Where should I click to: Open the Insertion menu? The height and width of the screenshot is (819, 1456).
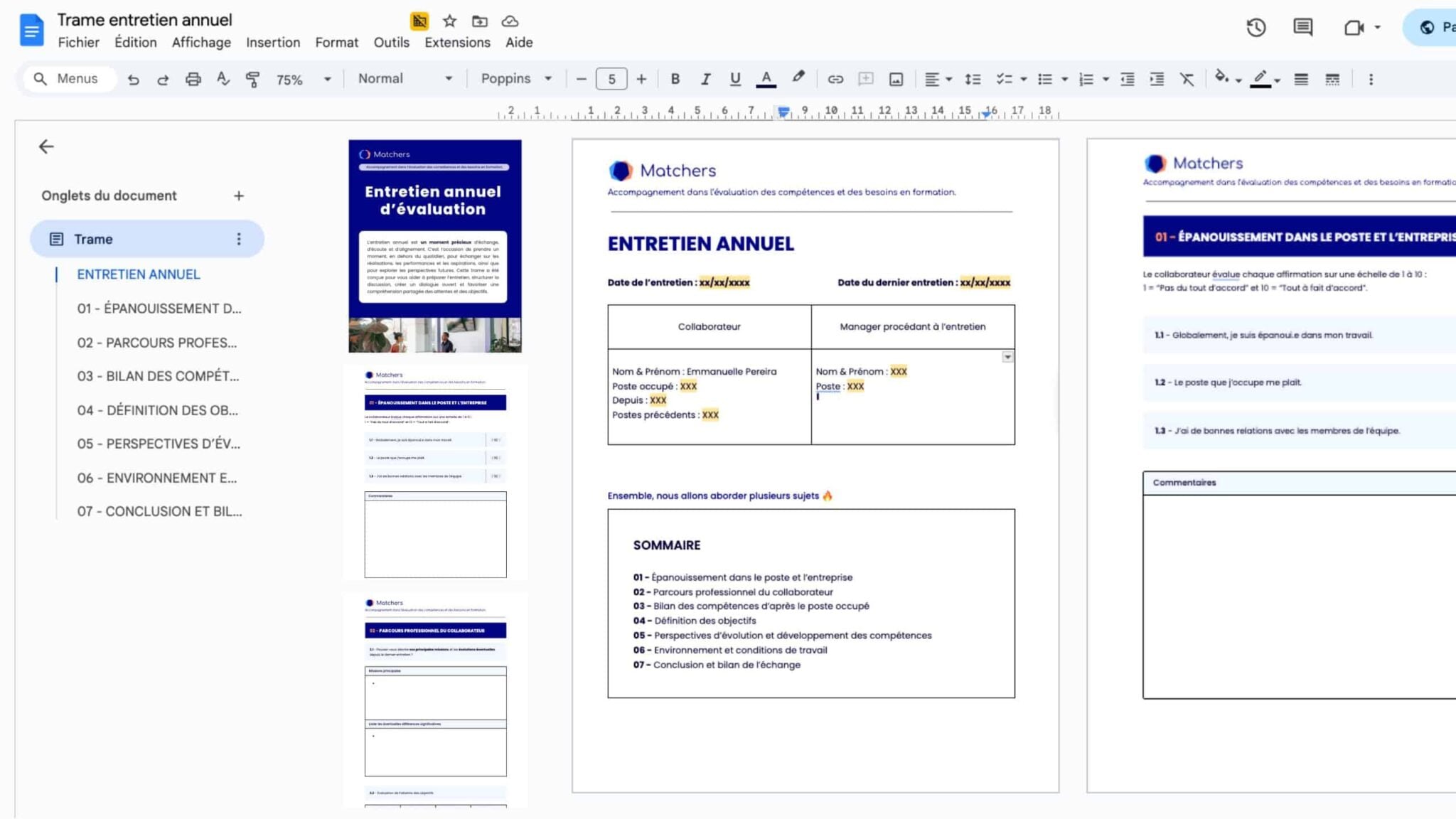click(x=273, y=43)
